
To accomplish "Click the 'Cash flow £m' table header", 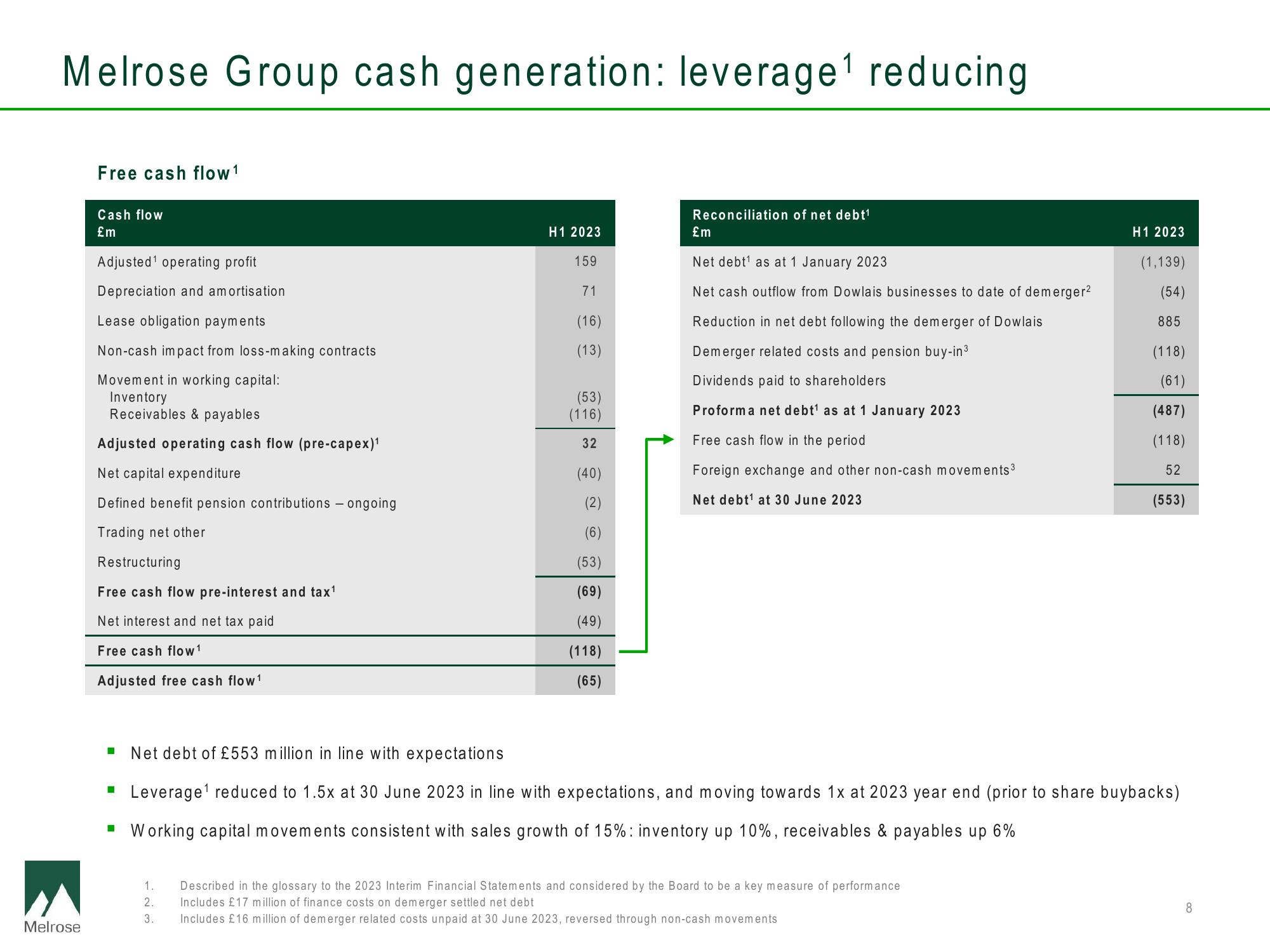I will [130, 223].
